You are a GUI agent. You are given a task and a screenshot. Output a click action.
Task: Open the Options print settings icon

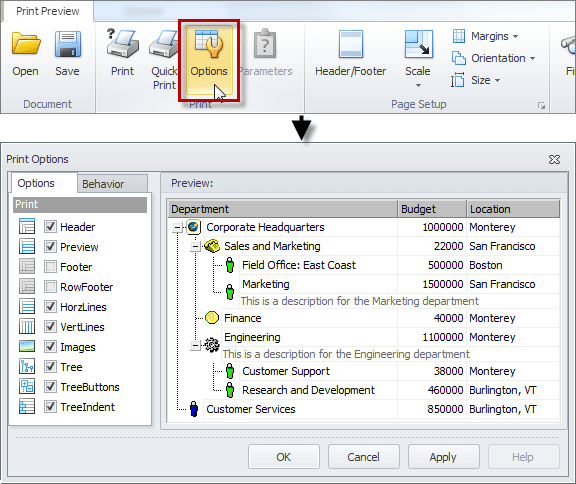pos(209,44)
